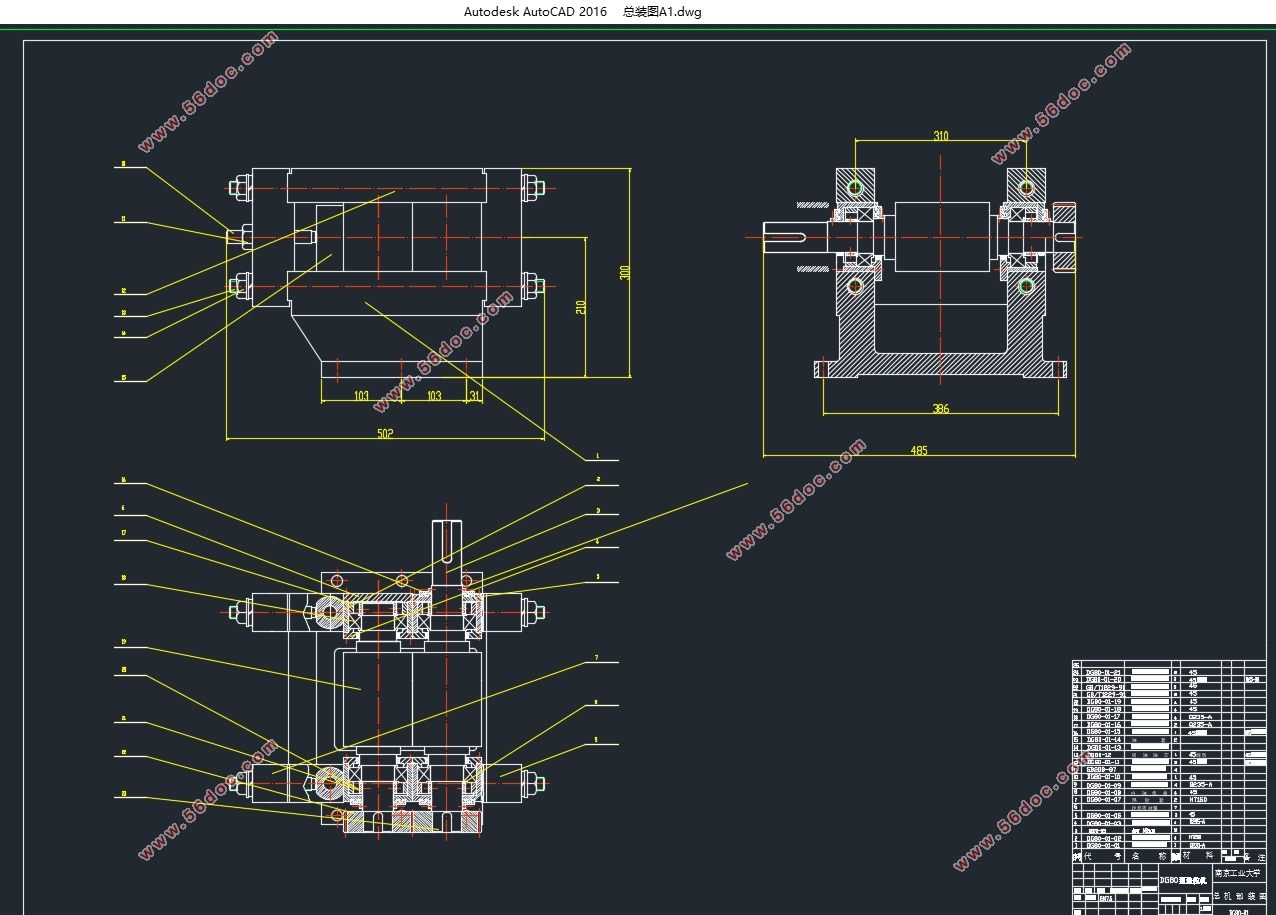
Task: Click the DG80-01-02 part code cell
Action: (x=1104, y=838)
